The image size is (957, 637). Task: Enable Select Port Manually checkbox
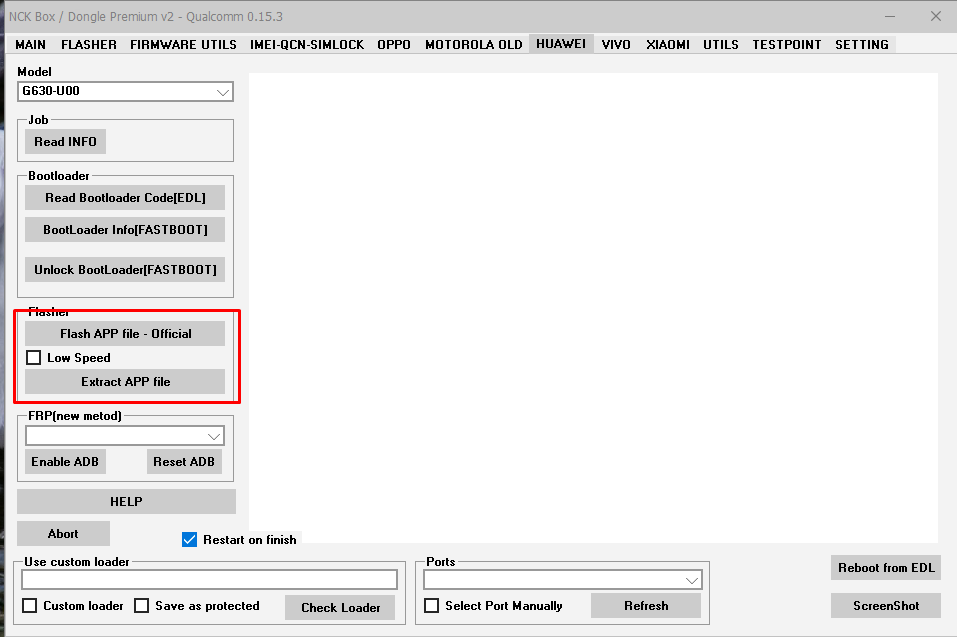[432, 605]
